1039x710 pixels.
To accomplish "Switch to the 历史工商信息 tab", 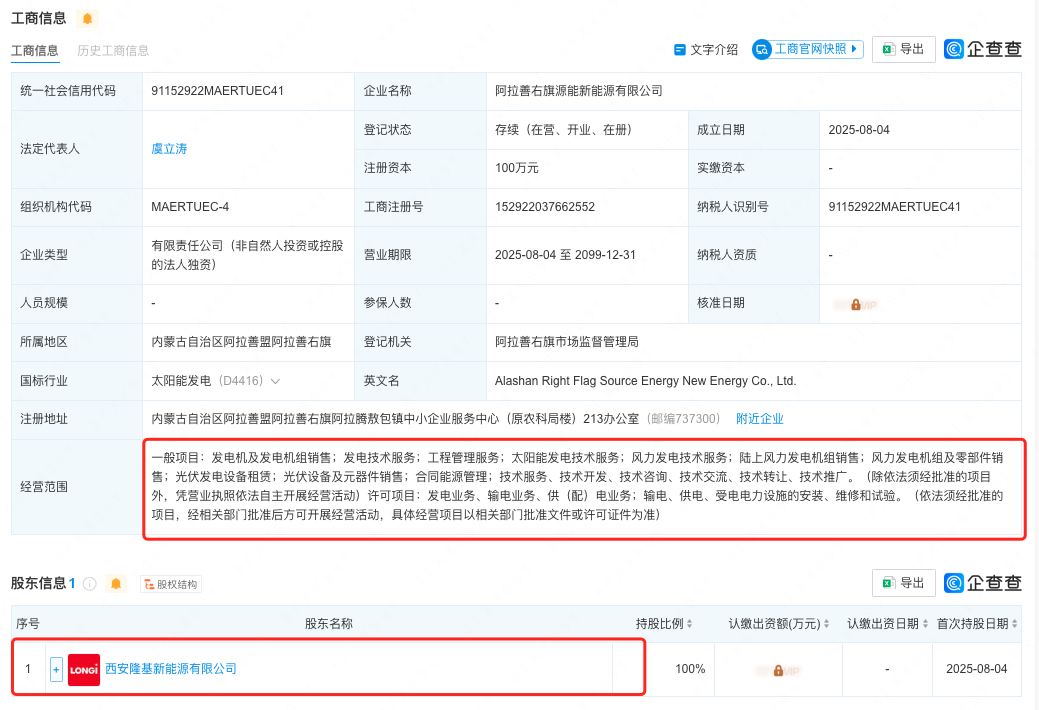I will click(113, 50).
